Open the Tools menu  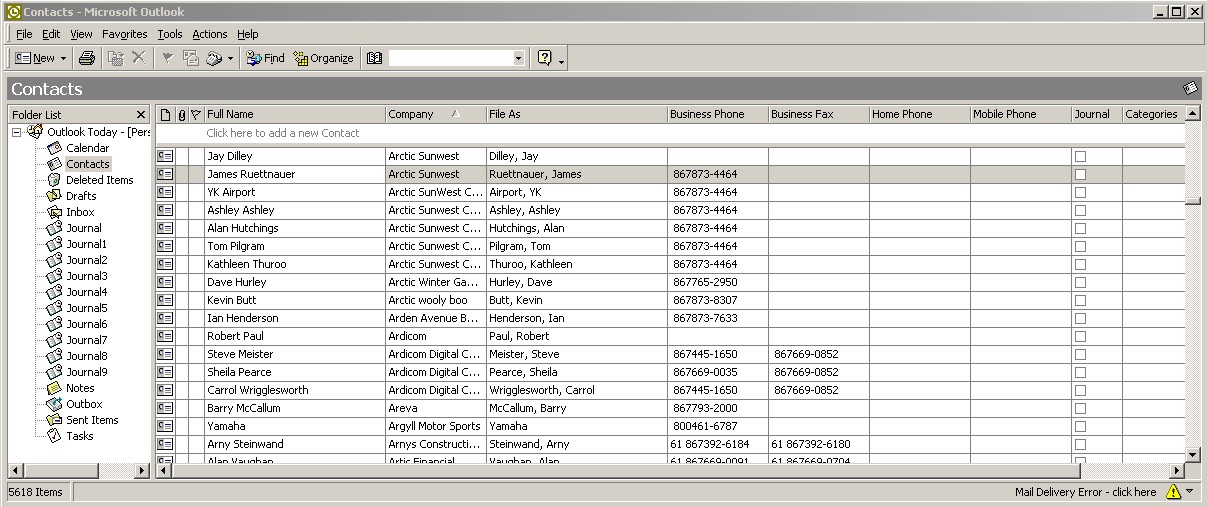coord(170,34)
